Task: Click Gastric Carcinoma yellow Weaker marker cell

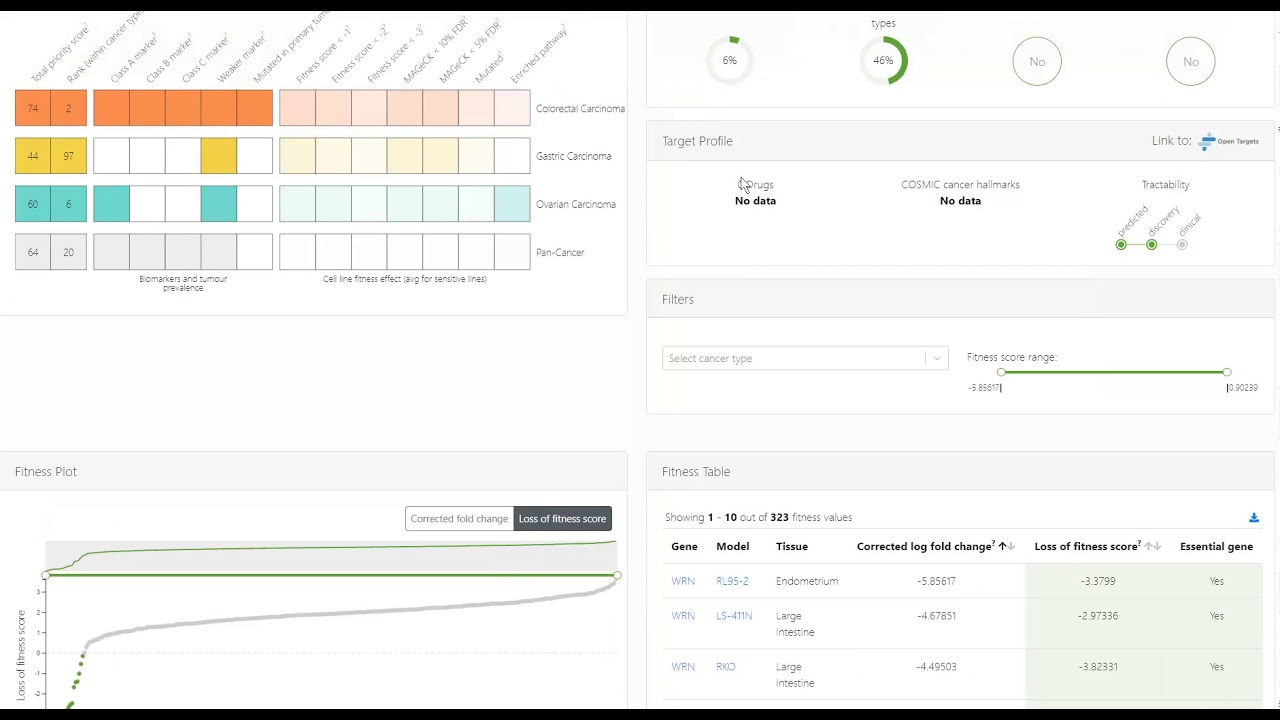Action: coord(219,156)
